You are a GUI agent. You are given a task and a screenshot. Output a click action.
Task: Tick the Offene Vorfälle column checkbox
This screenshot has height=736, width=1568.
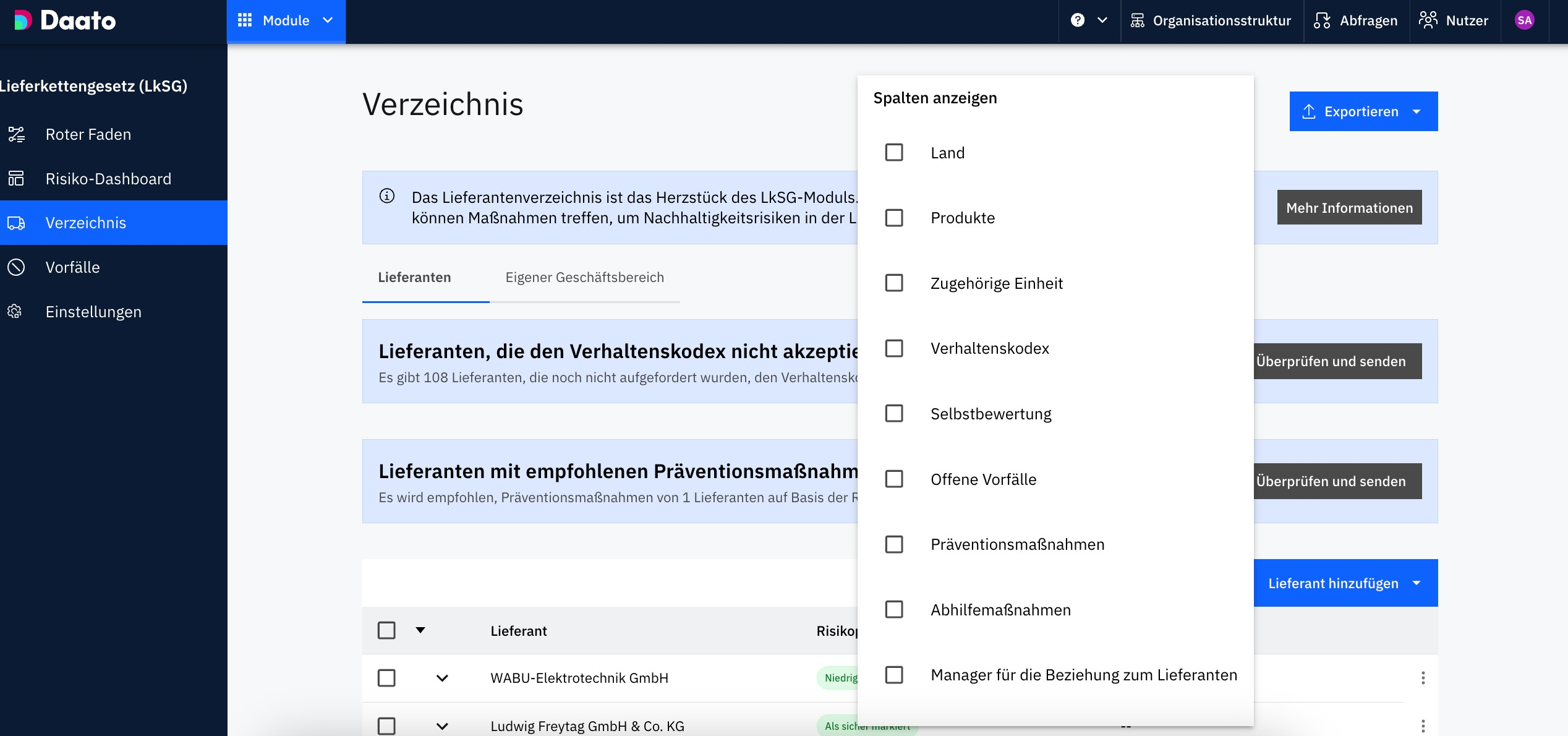pyautogui.click(x=894, y=479)
